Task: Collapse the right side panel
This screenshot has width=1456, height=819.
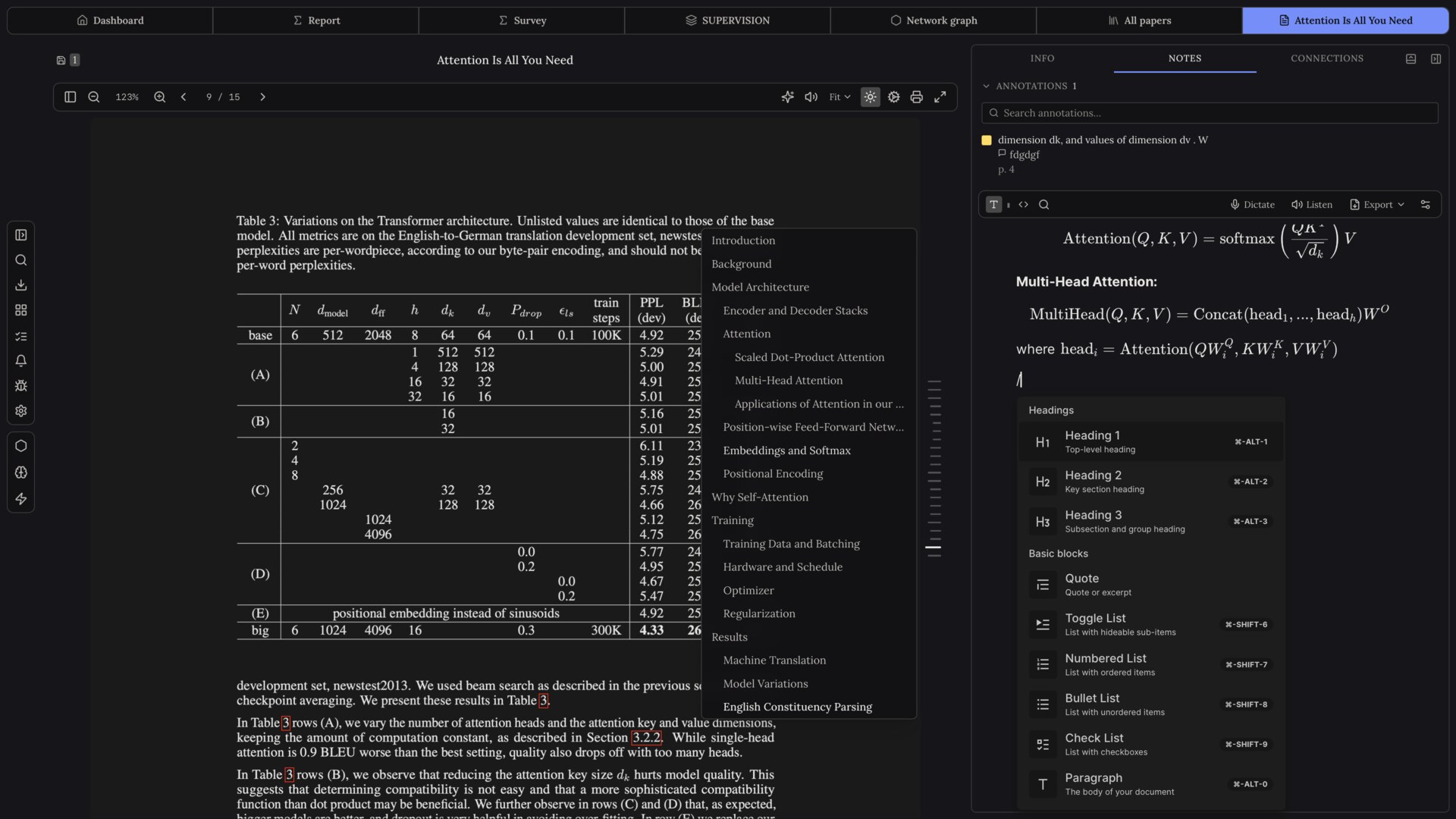Action: click(1436, 59)
